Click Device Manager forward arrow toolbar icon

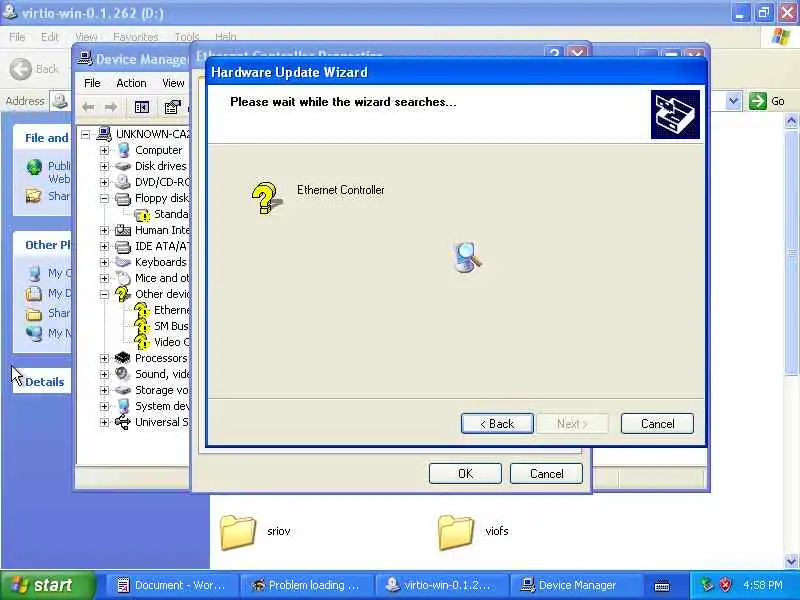(111, 107)
